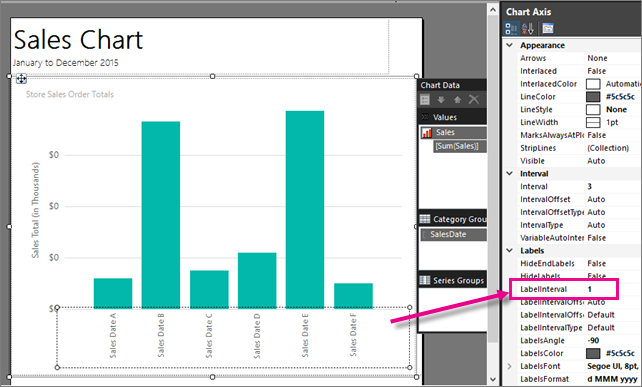642x387 pixels.
Task: Click the design surface scrollbar down arrow
Action: 493,380
